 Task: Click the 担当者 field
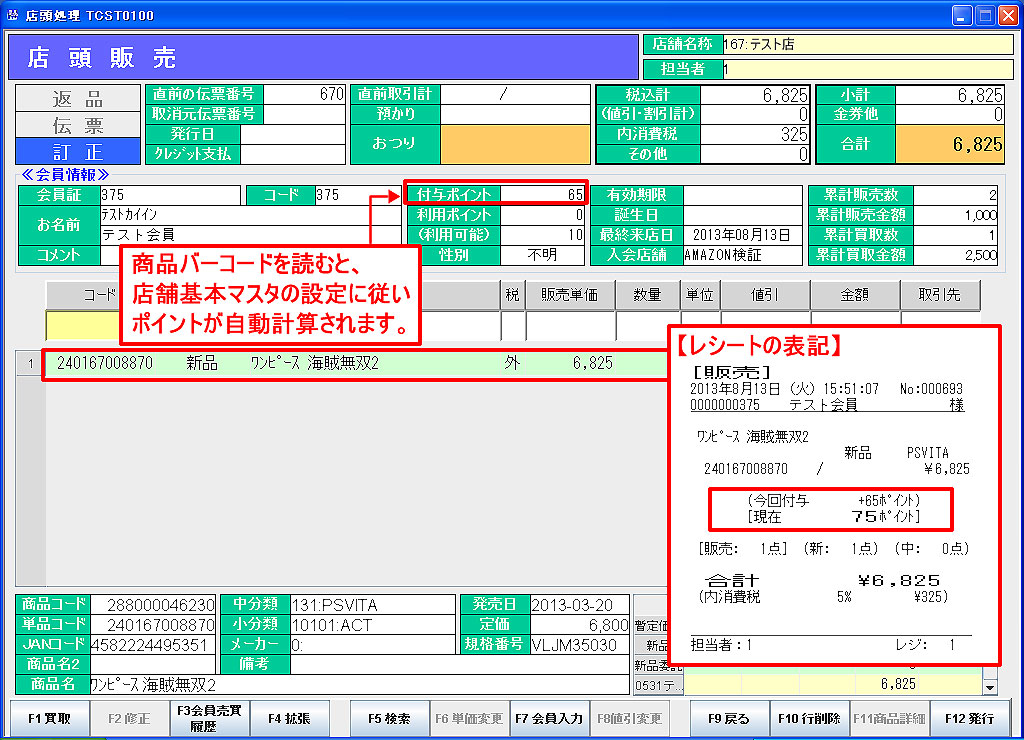866,70
